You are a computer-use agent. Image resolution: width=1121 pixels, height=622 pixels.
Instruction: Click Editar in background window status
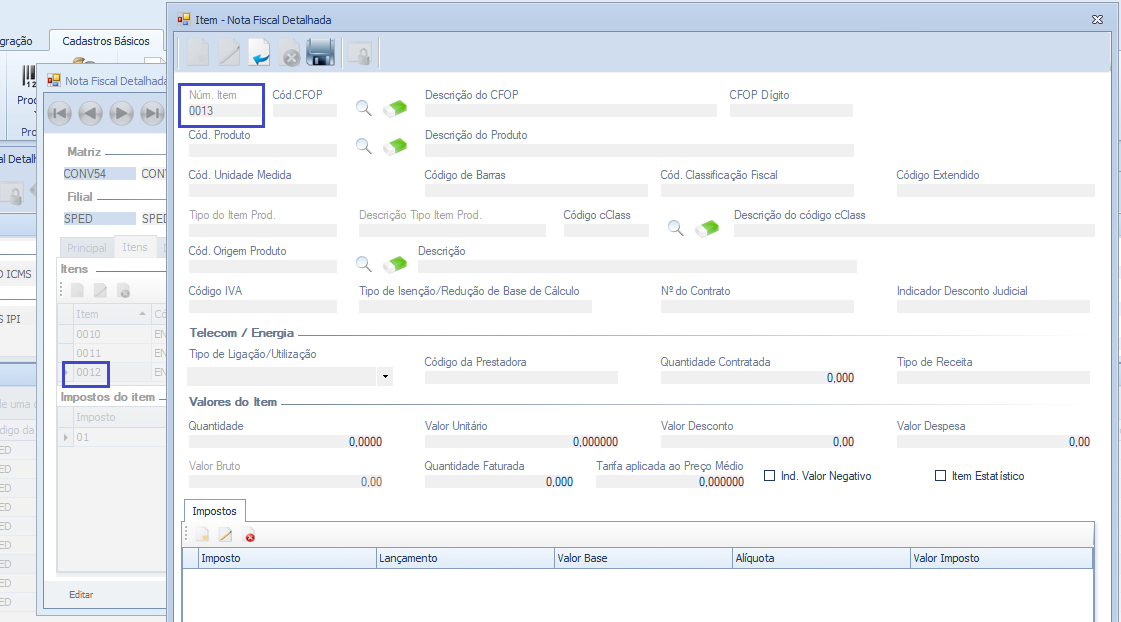[81, 594]
